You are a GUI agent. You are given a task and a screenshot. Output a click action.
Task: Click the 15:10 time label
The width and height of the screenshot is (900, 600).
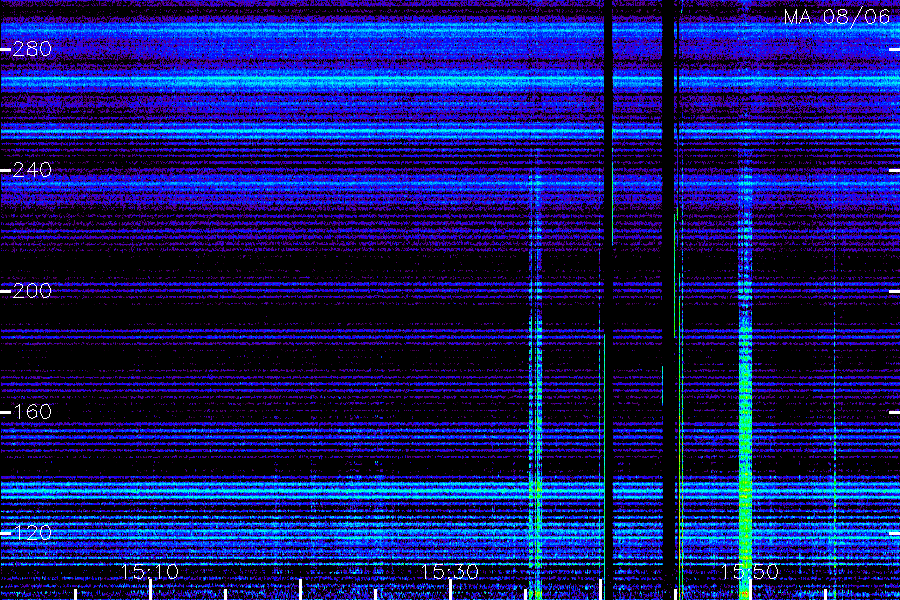(150, 572)
